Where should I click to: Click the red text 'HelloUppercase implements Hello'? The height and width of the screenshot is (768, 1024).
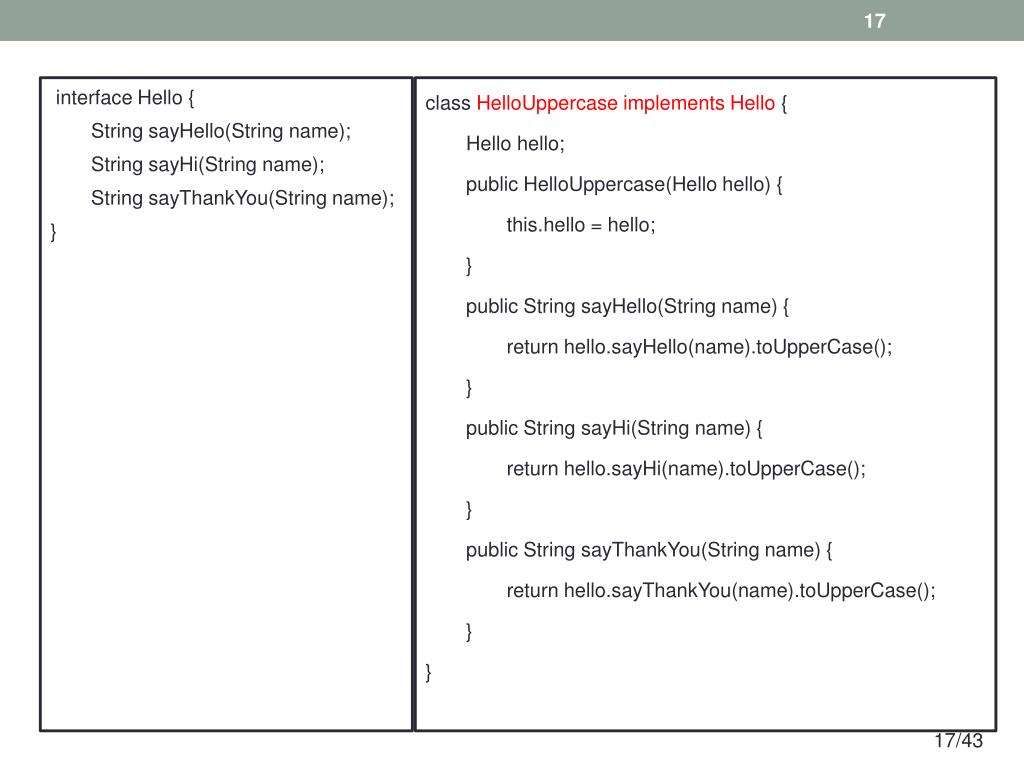click(626, 103)
